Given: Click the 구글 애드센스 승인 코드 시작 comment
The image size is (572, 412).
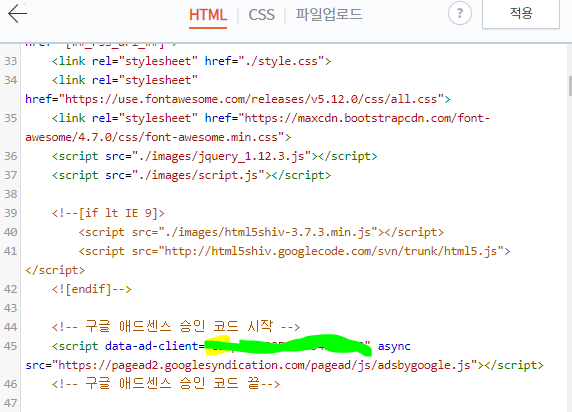Looking at the screenshot, I should [x=176, y=326].
